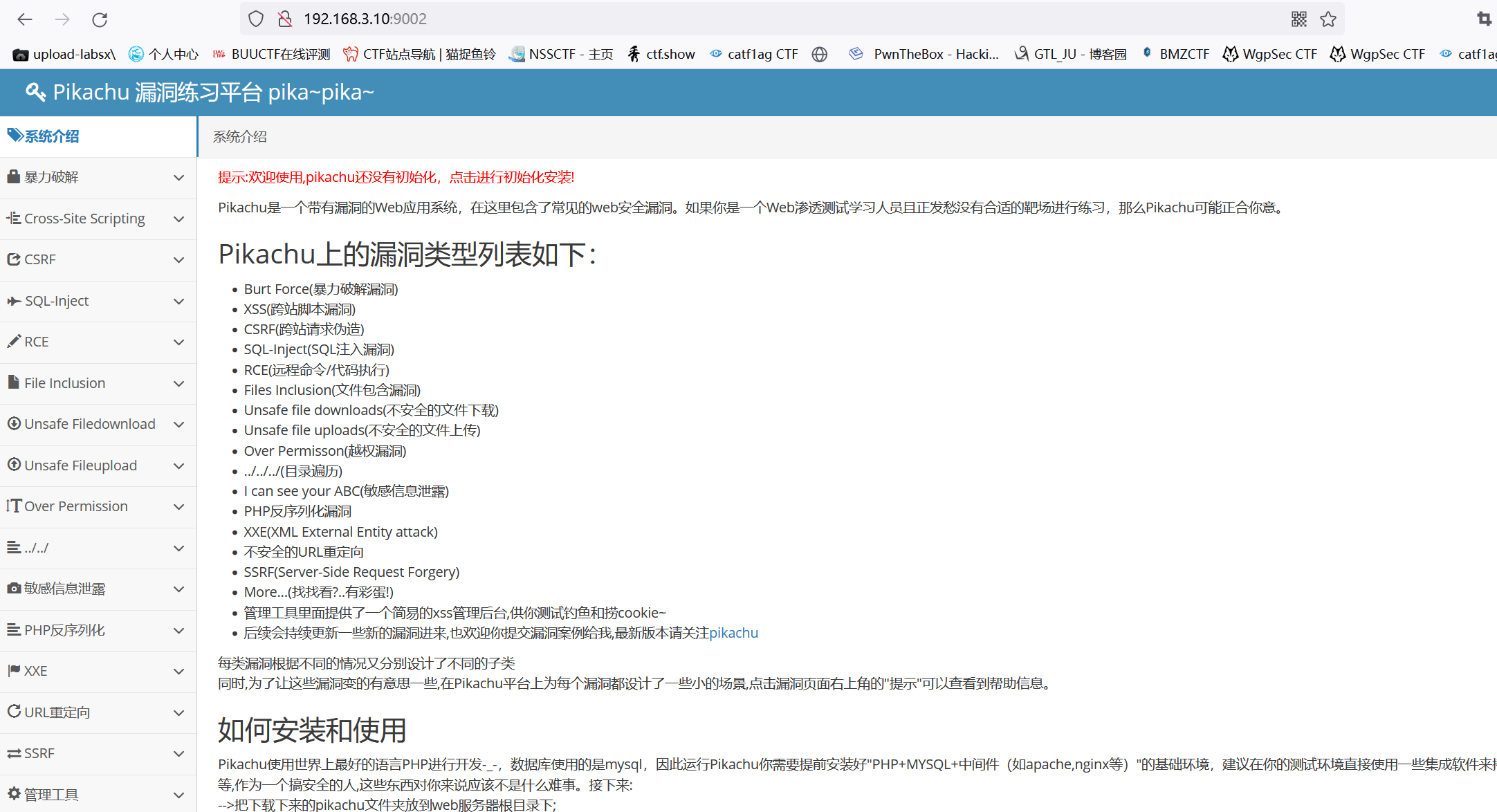Open the QR code icon in address bar
1497x812 pixels.
point(1299,19)
